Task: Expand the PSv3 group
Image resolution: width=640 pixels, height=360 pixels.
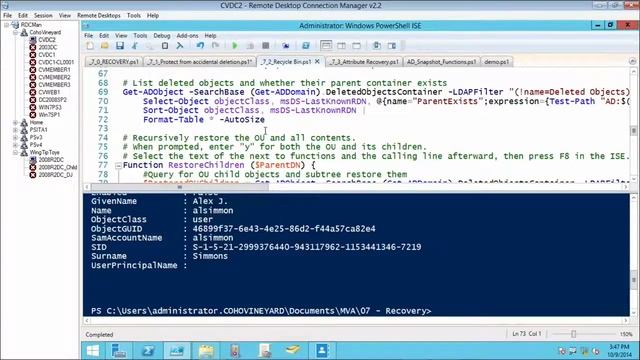Action: coord(16,138)
